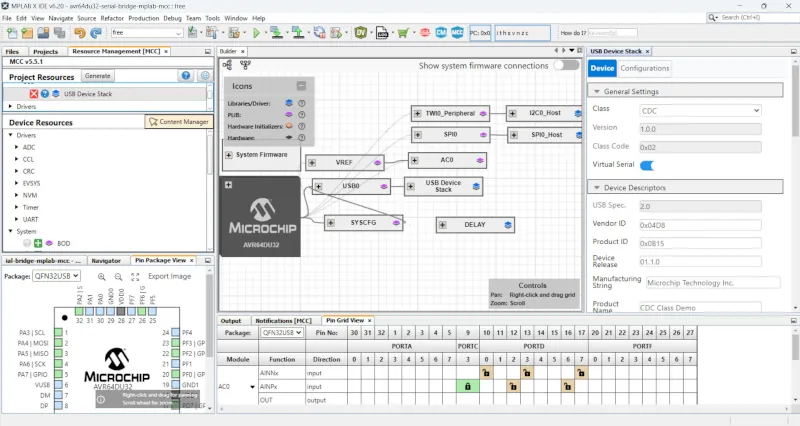
Task: Collapse the General Settings section
Action: click(x=597, y=92)
